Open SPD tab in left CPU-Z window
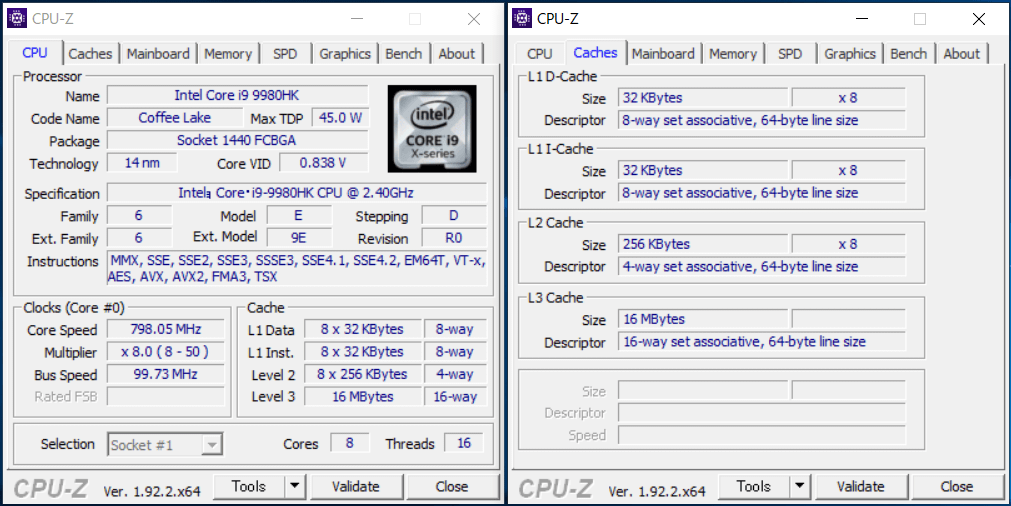This screenshot has width=1011, height=506. [285, 54]
